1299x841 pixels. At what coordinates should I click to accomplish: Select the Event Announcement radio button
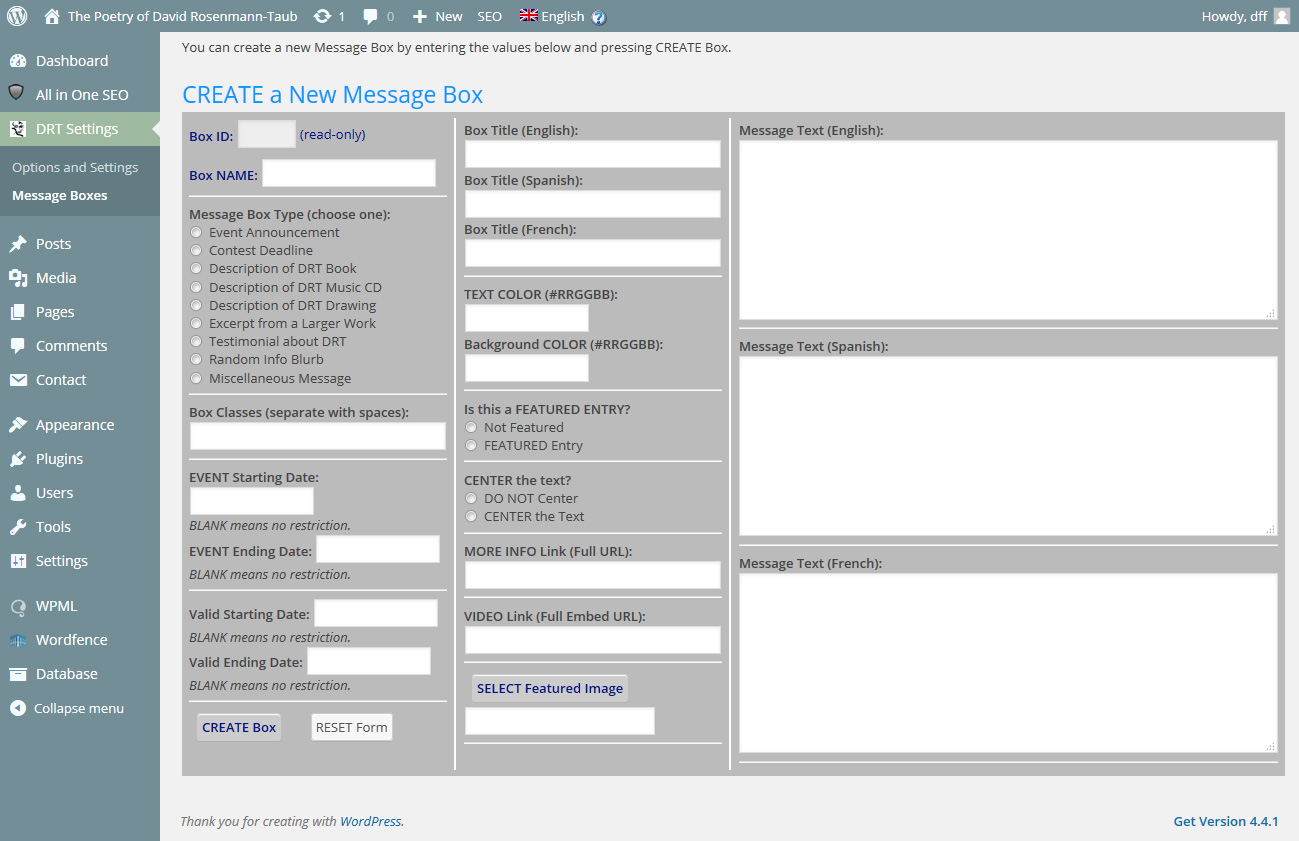coord(196,232)
